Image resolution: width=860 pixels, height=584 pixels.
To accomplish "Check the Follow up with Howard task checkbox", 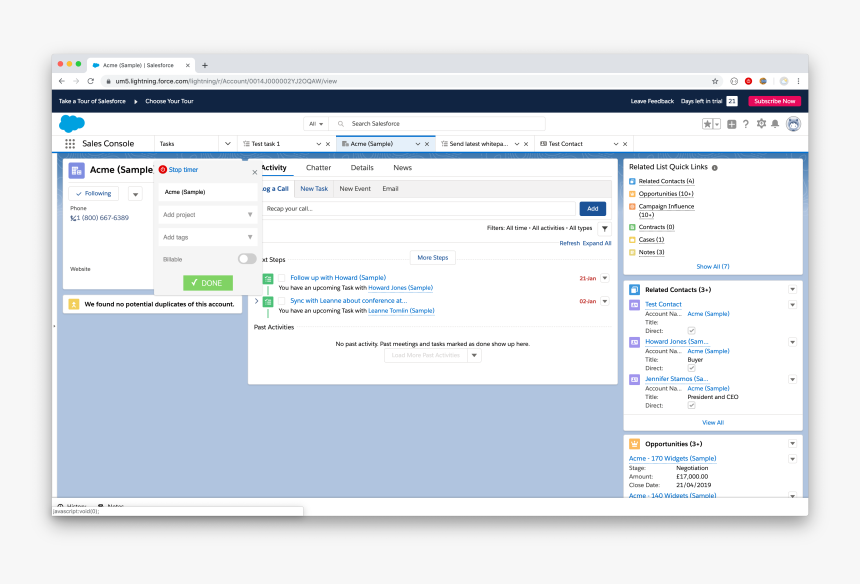I will click(281, 278).
